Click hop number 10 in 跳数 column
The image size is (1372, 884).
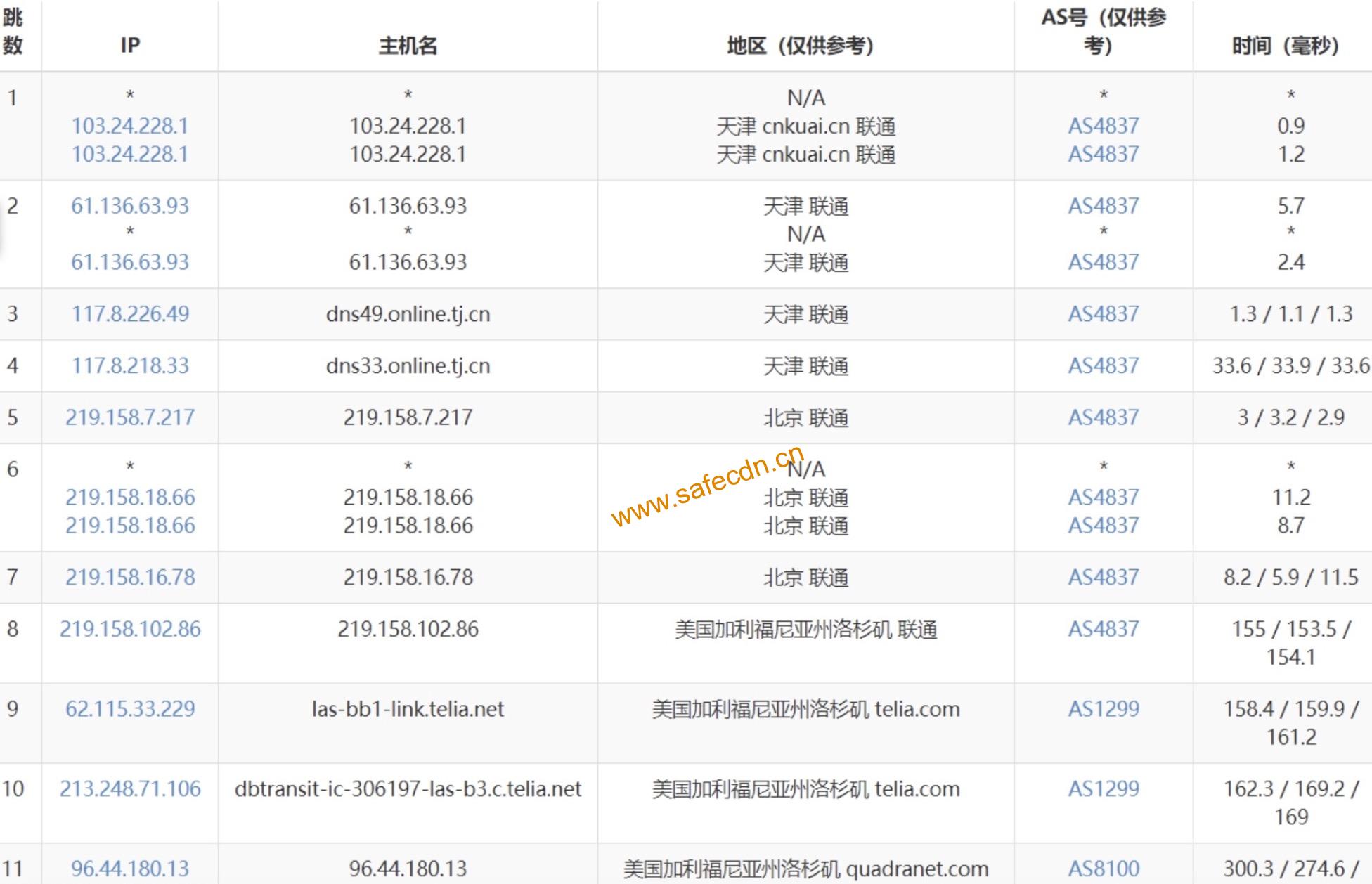[13, 788]
